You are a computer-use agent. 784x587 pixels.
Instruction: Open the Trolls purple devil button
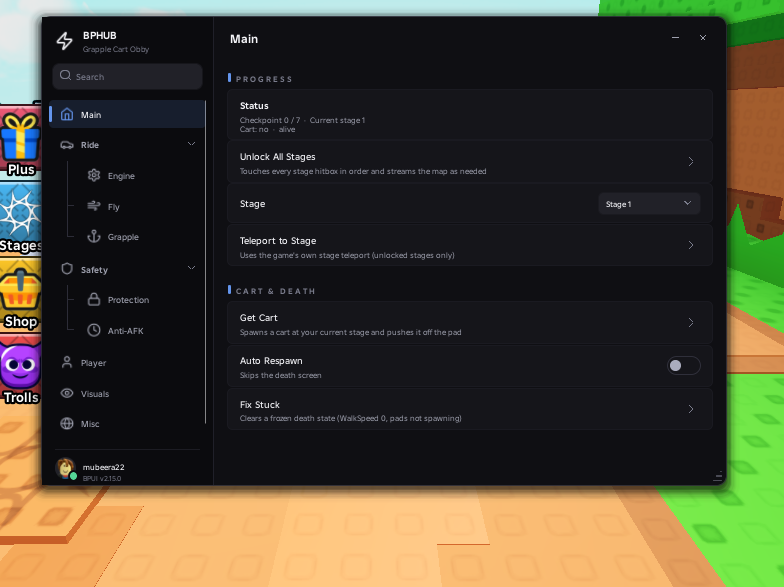(20, 372)
